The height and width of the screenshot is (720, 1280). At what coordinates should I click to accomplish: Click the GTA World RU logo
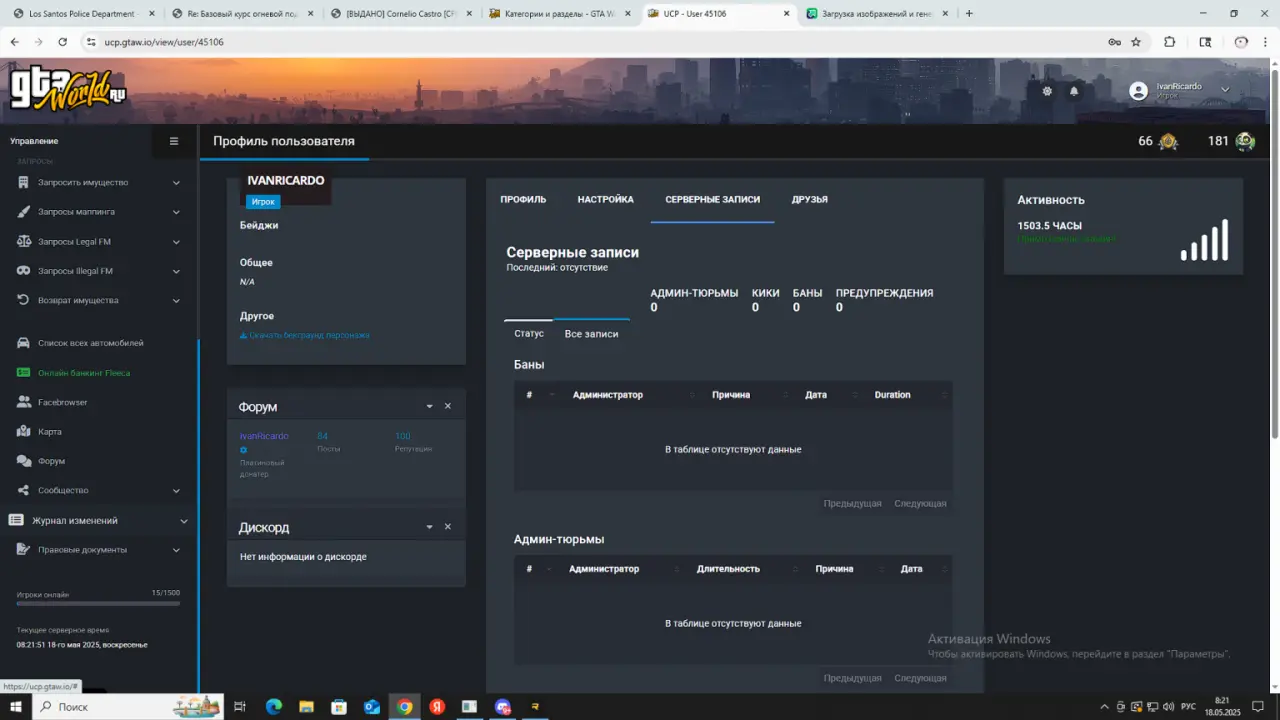[x=68, y=87]
